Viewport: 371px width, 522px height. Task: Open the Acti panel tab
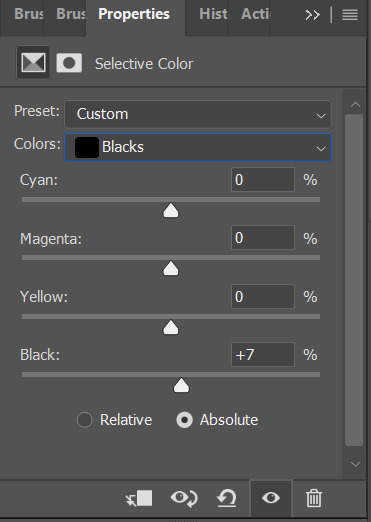(256, 14)
